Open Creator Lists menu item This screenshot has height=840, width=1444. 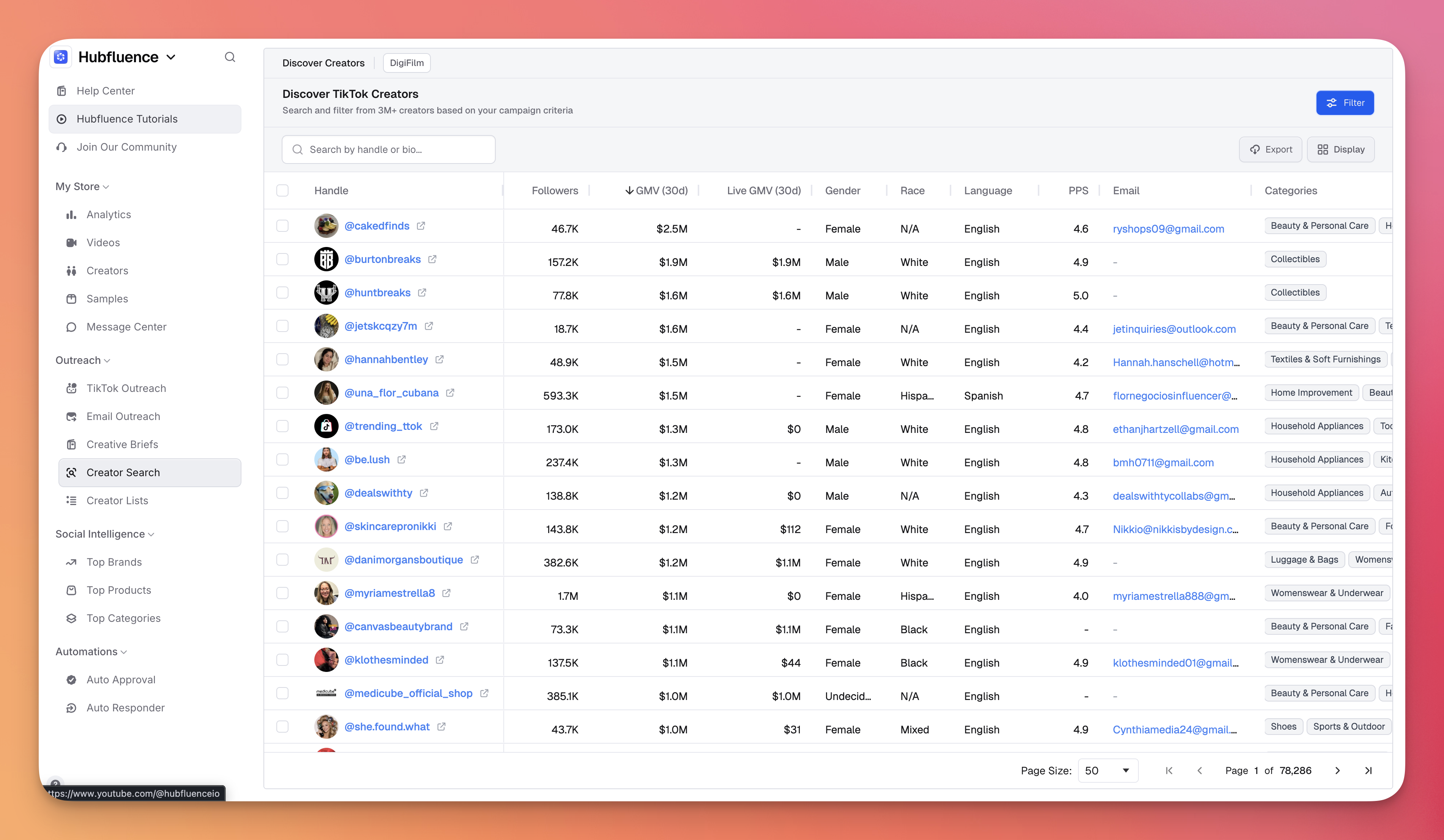(x=117, y=500)
